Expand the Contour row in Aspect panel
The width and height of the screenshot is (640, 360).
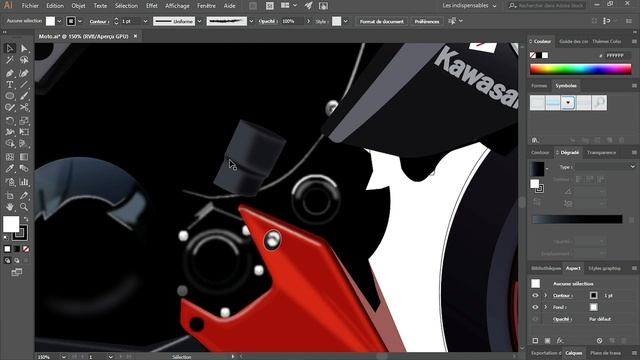pyautogui.click(x=545, y=296)
